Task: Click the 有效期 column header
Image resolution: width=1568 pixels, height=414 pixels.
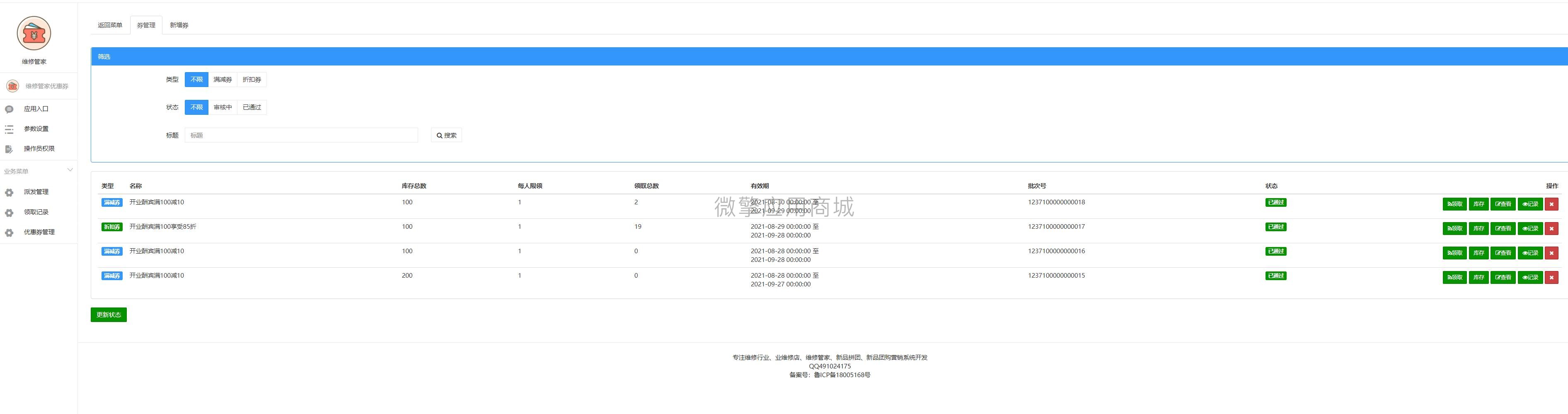Action: point(760,186)
